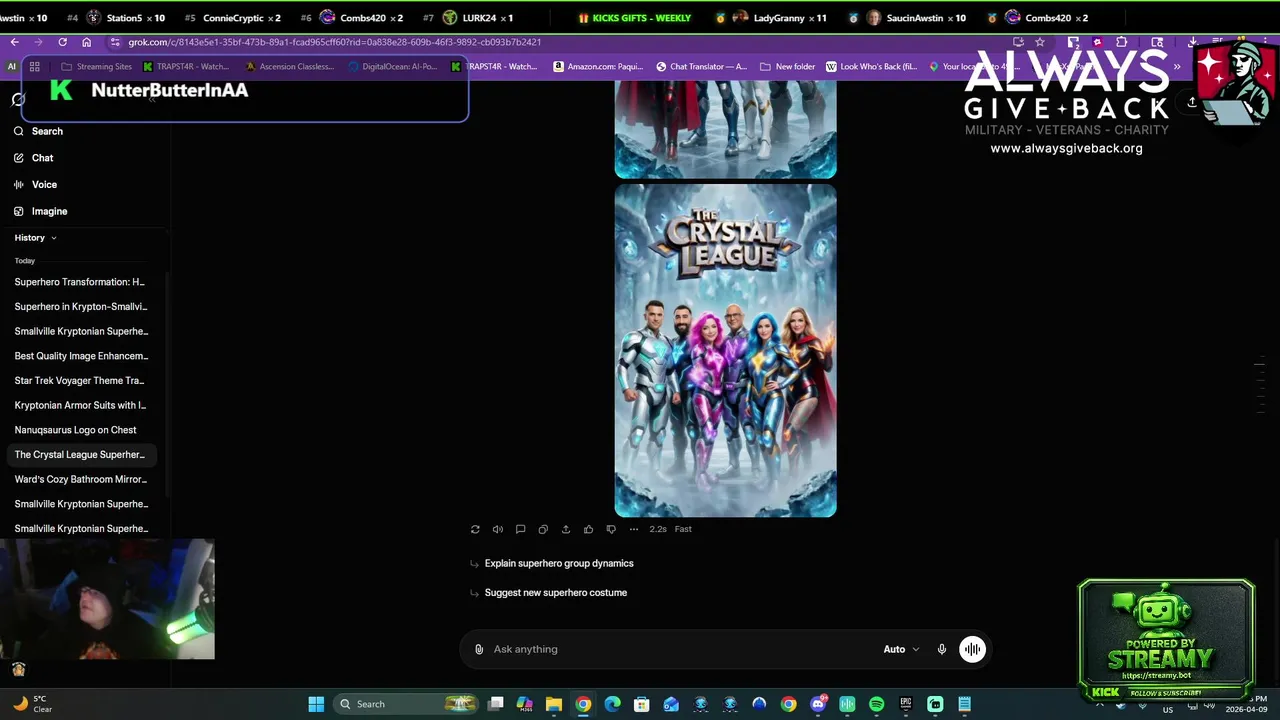This screenshot has height=720, width=1280.
Task: Open the Auto model selector dropdown
Action: tap(901, 649)
